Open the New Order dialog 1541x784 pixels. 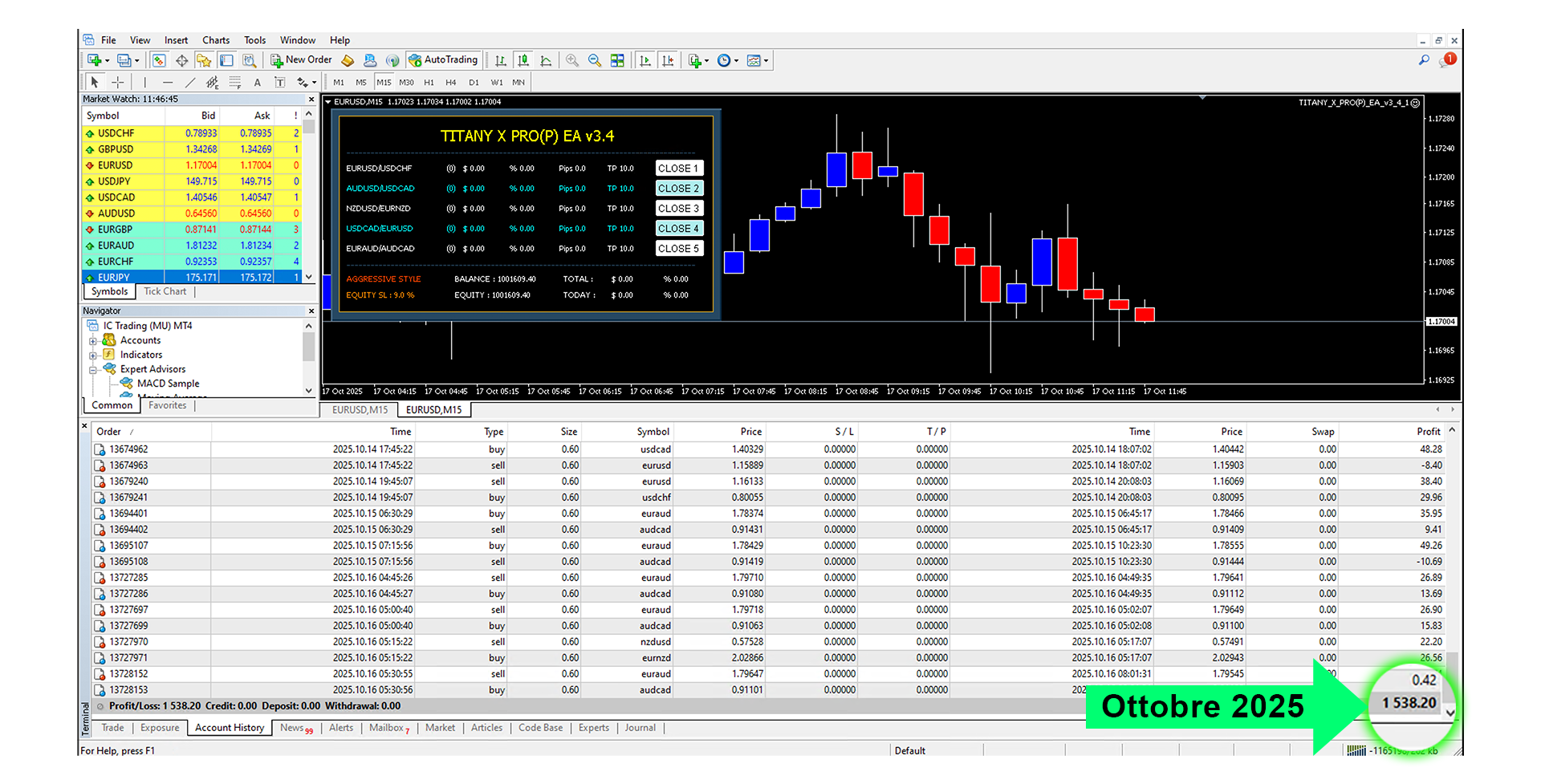301,60
